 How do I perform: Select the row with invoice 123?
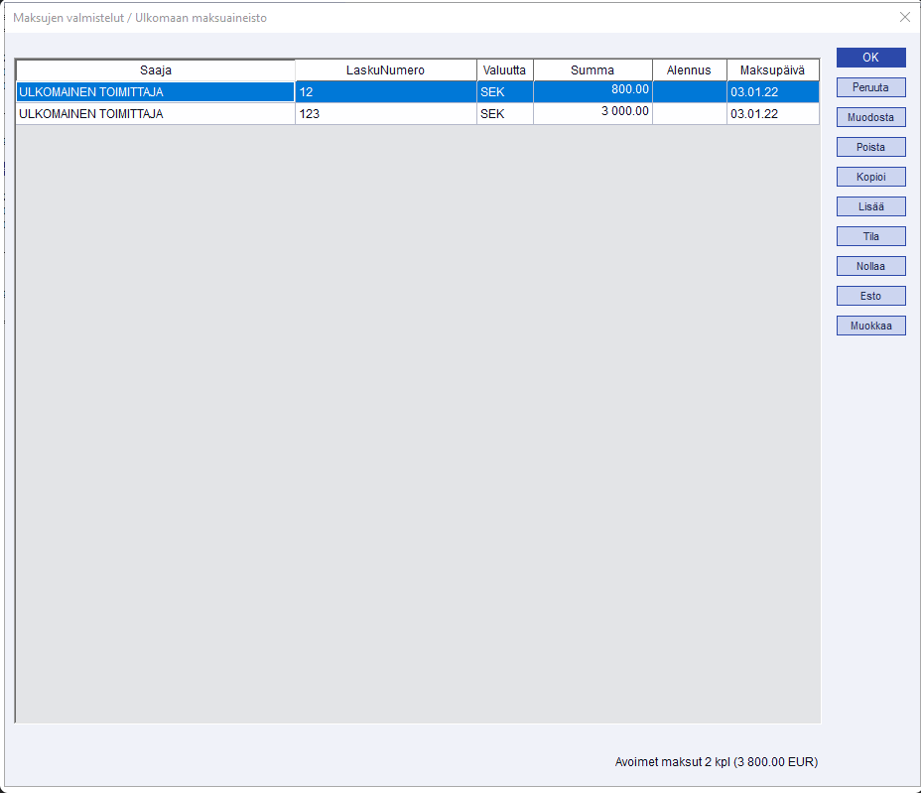pos(385,114)
